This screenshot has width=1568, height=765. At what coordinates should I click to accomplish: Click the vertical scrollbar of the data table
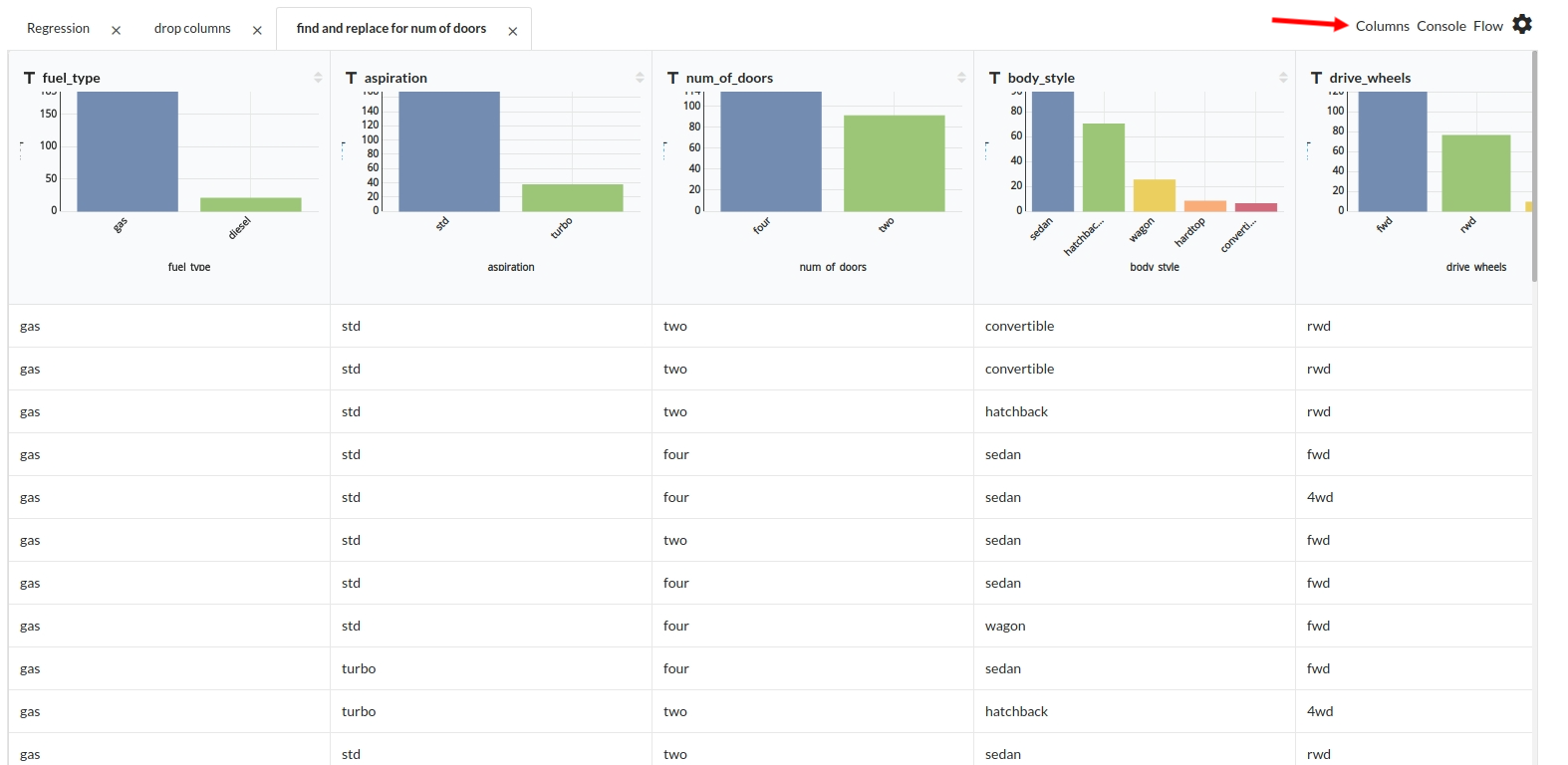1535,166
